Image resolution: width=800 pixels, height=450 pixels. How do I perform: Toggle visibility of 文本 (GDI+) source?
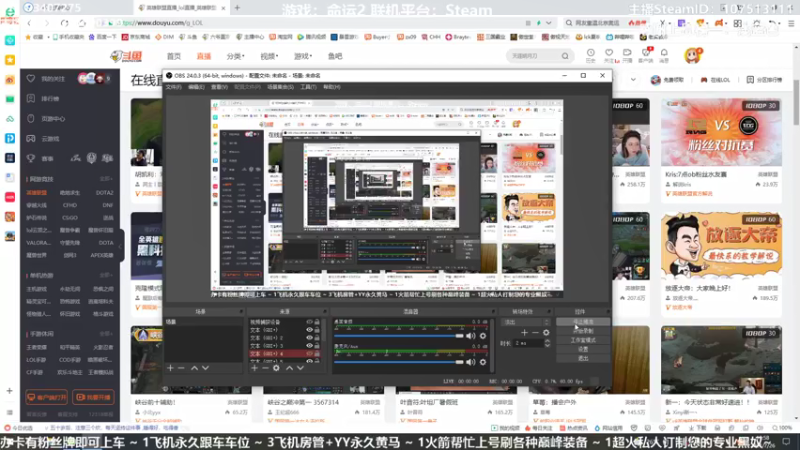309,330
